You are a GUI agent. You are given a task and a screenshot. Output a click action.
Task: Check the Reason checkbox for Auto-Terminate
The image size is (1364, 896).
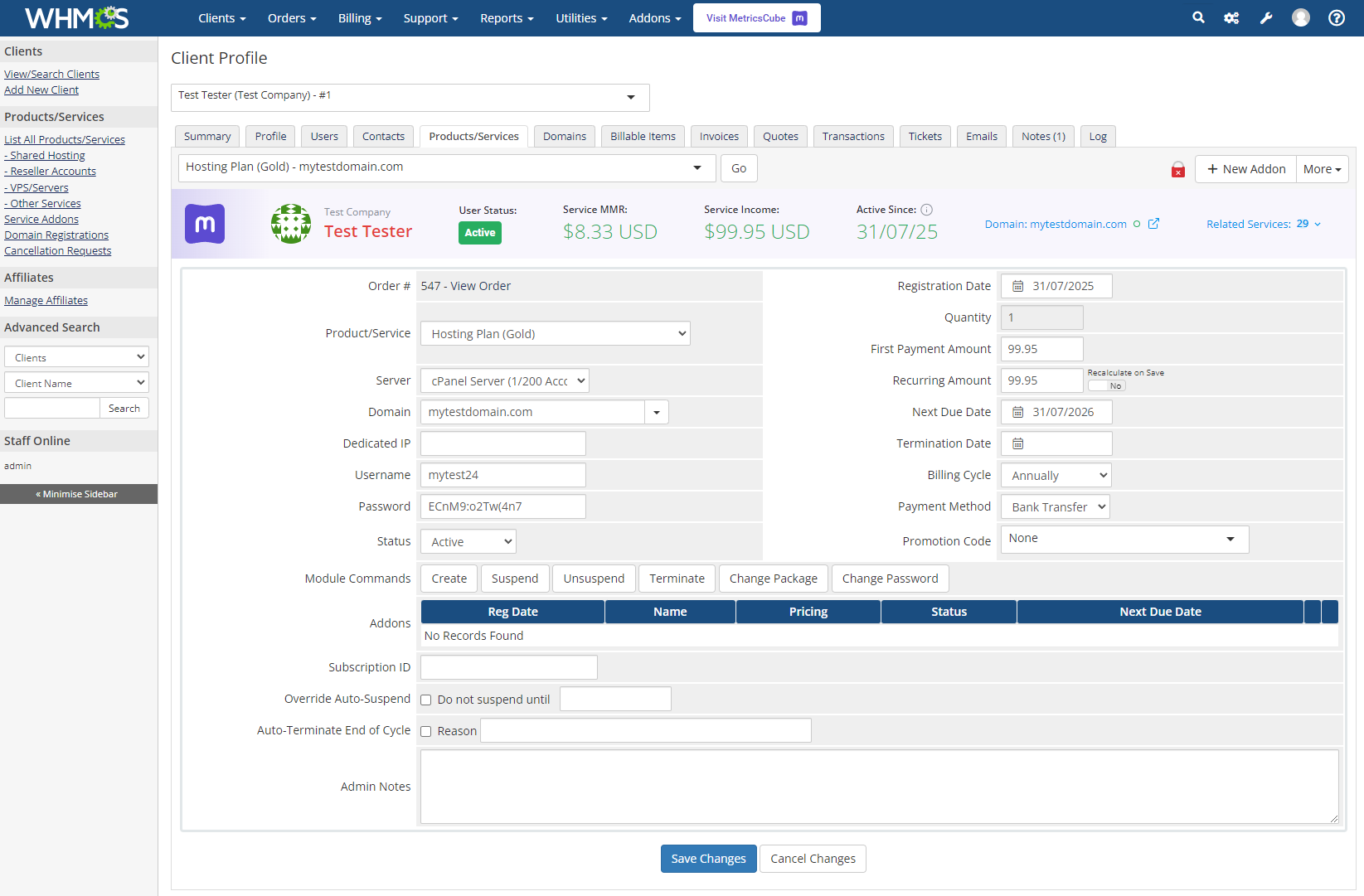[x=425, y=731]
